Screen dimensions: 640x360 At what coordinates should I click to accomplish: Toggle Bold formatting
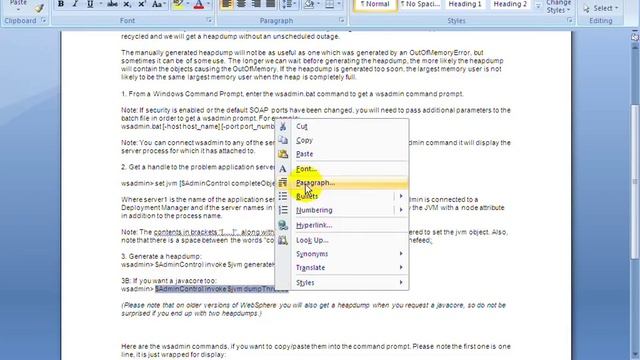[x=61, y=4]
